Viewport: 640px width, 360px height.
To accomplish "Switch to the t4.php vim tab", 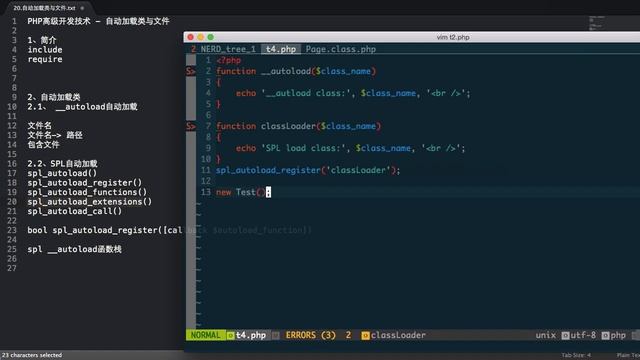I will point(281,49).
